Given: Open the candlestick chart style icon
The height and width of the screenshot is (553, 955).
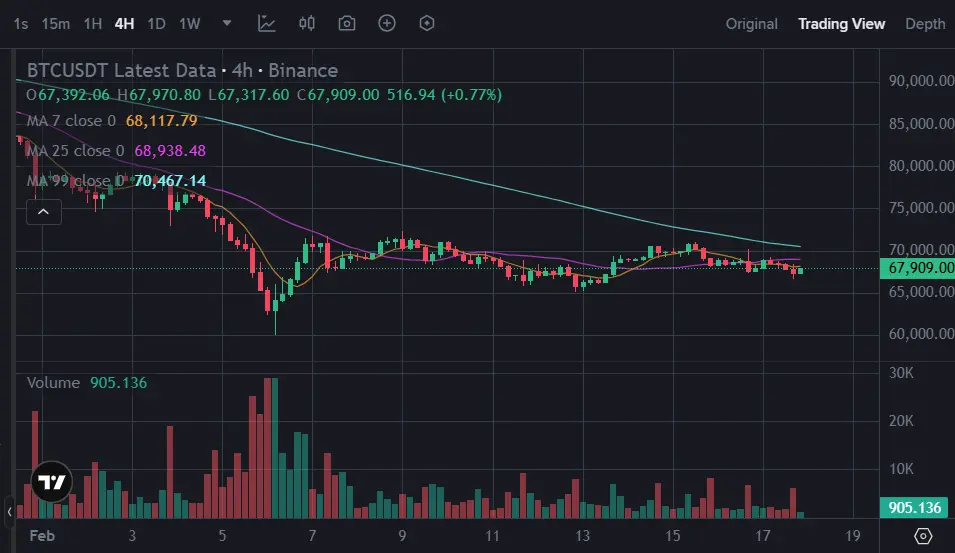Looking at the screenshot, I should click(x=307, y=24).
